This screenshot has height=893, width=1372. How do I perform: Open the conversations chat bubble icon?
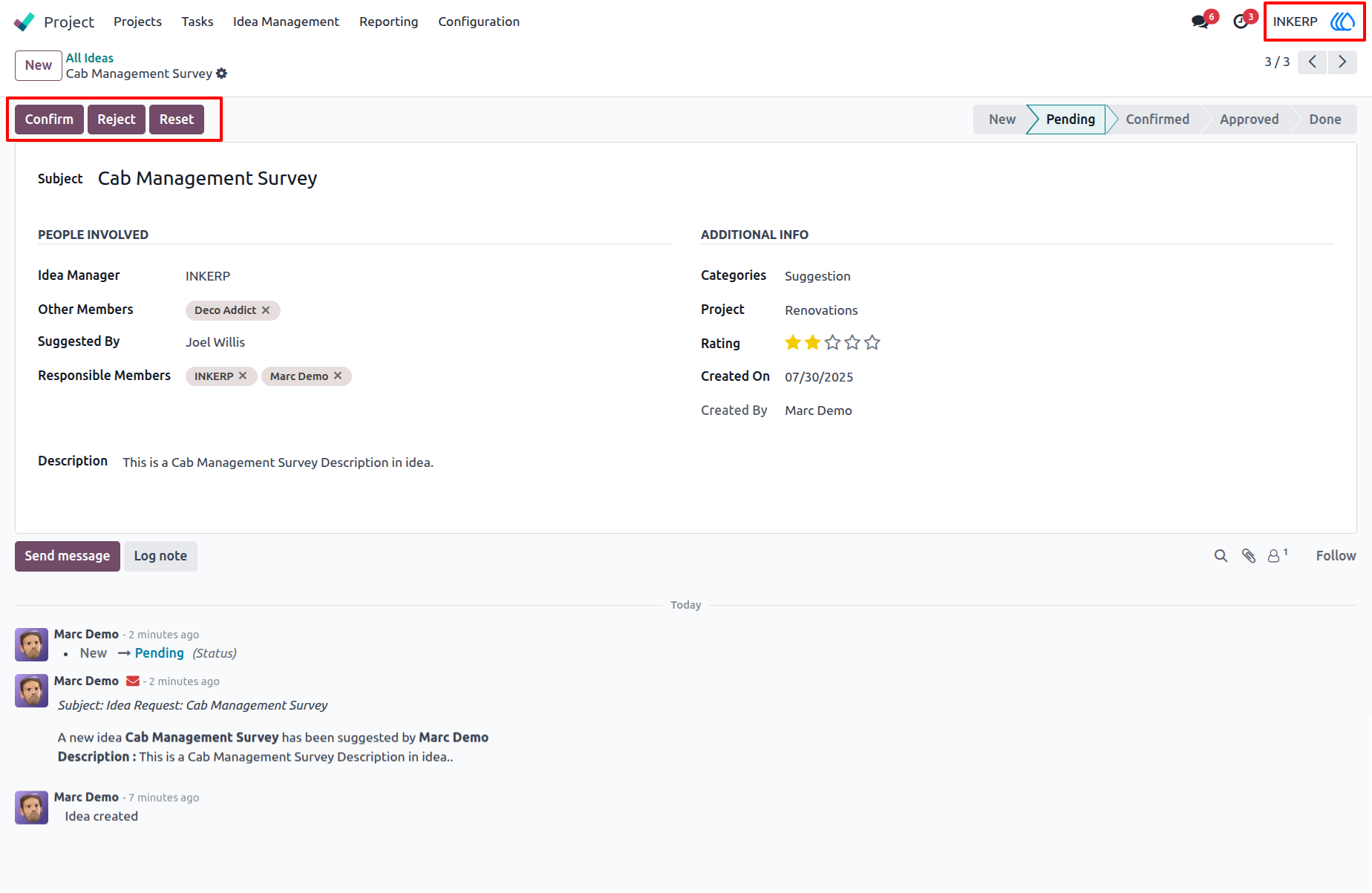(x=1200, y=22)
